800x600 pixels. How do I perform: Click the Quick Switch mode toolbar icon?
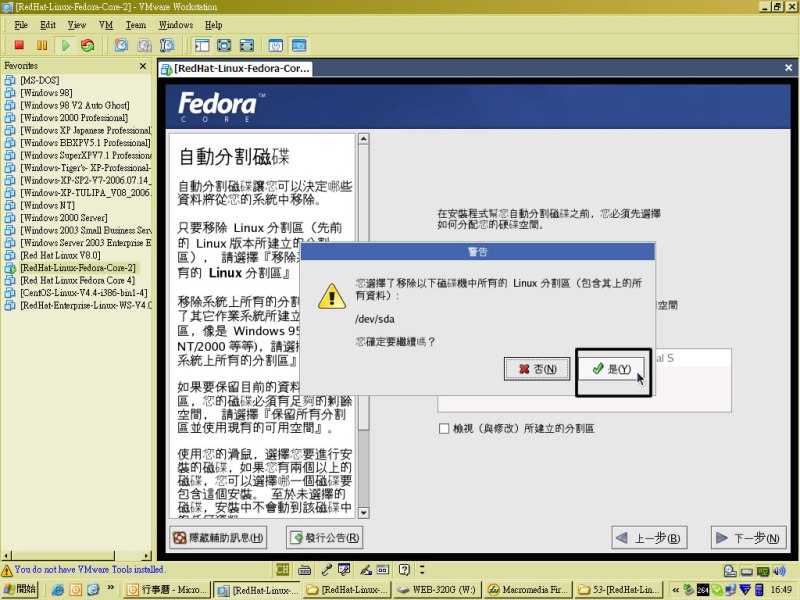point(224,45)
